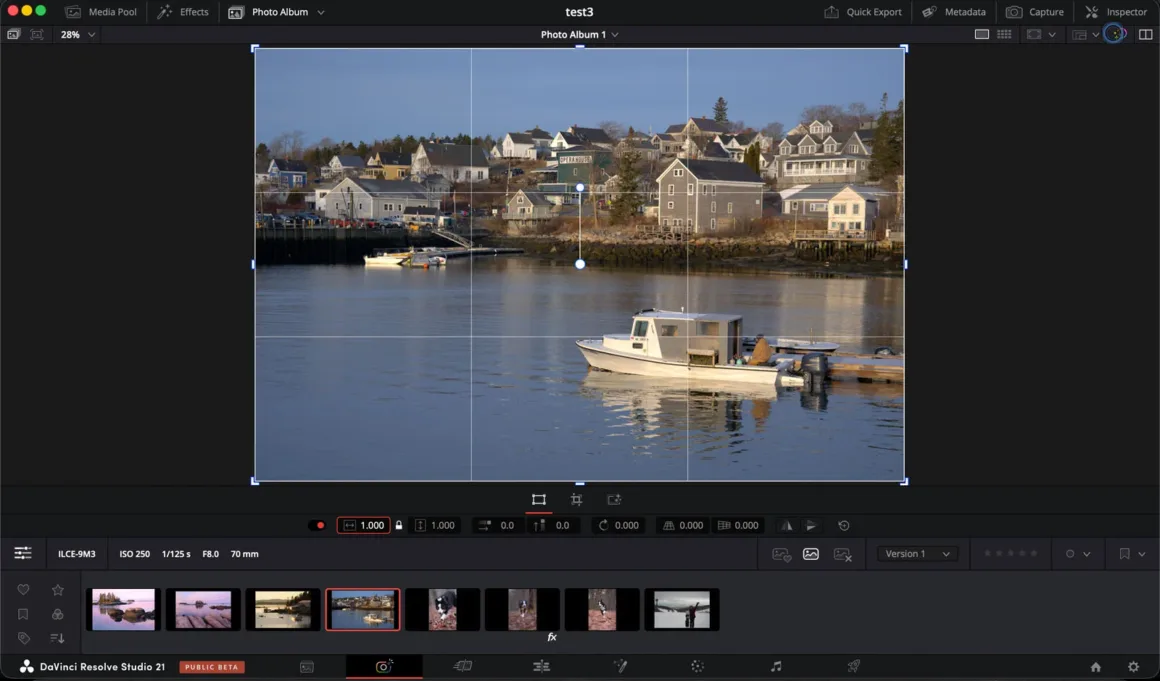Toggle the lock for aspect ratio

tap(398, 525)
